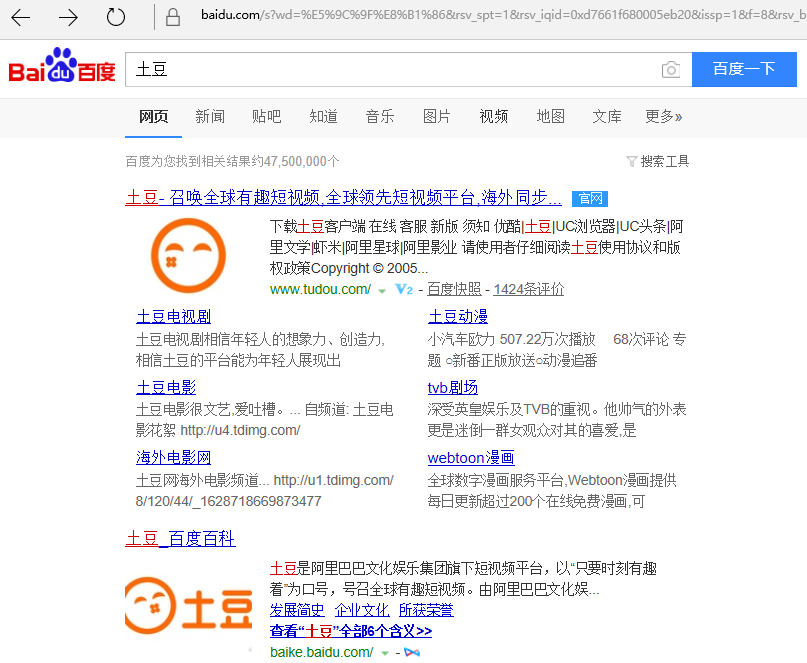Screen dimensions: 807x663
Task: Expand the dropdown arrow after baike.baidu.com
Action: pos(384,654)
